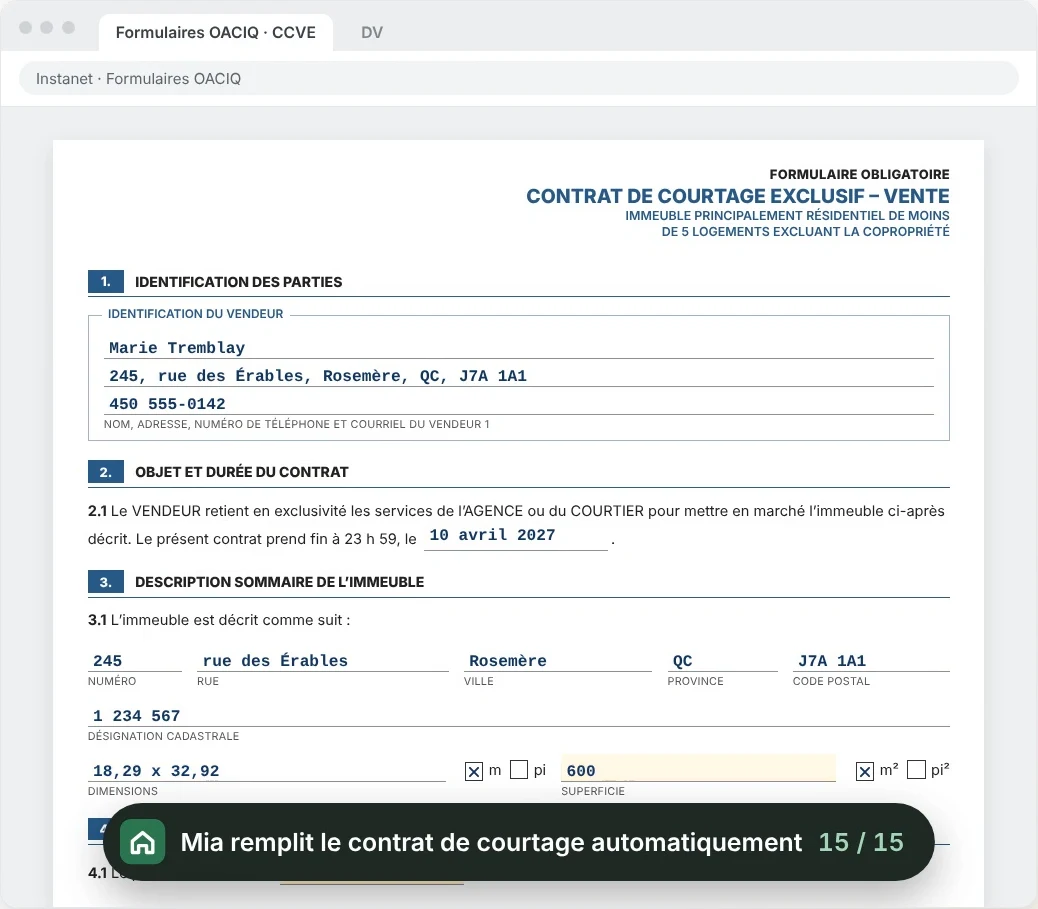1038x909 pixels.
Task: Click the heading DESCRIPTION SOMMAIRE DE L'IMMEUBLE
Action: point(279,582)
